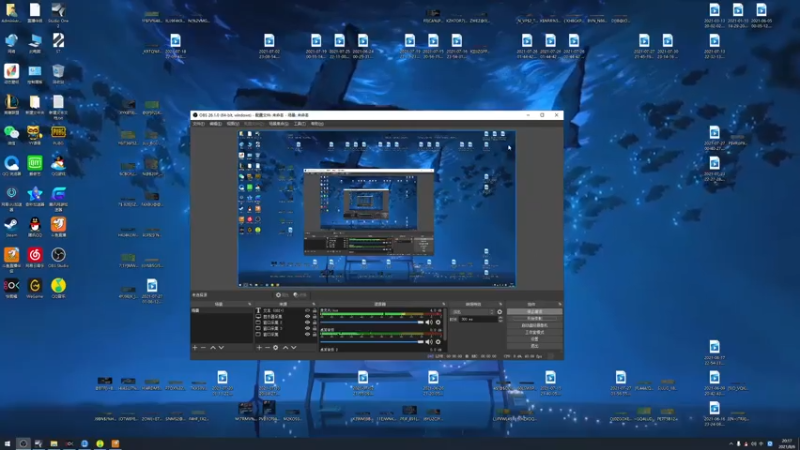Viewport: 800px width, 450px height.
Task: Click the transition duration 300 ms field
Action: tap(479, 319)
